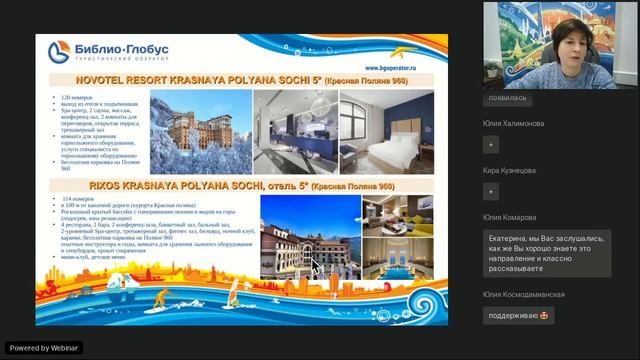
Task: Open the www.bgoperator.ru link
Action: click(390, 68)
